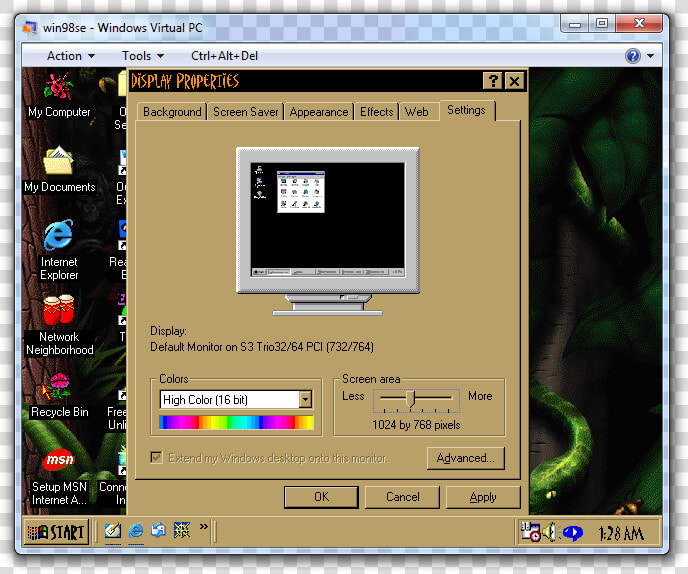
Task: Switch to the Background tab
Action: coord(172,112)
